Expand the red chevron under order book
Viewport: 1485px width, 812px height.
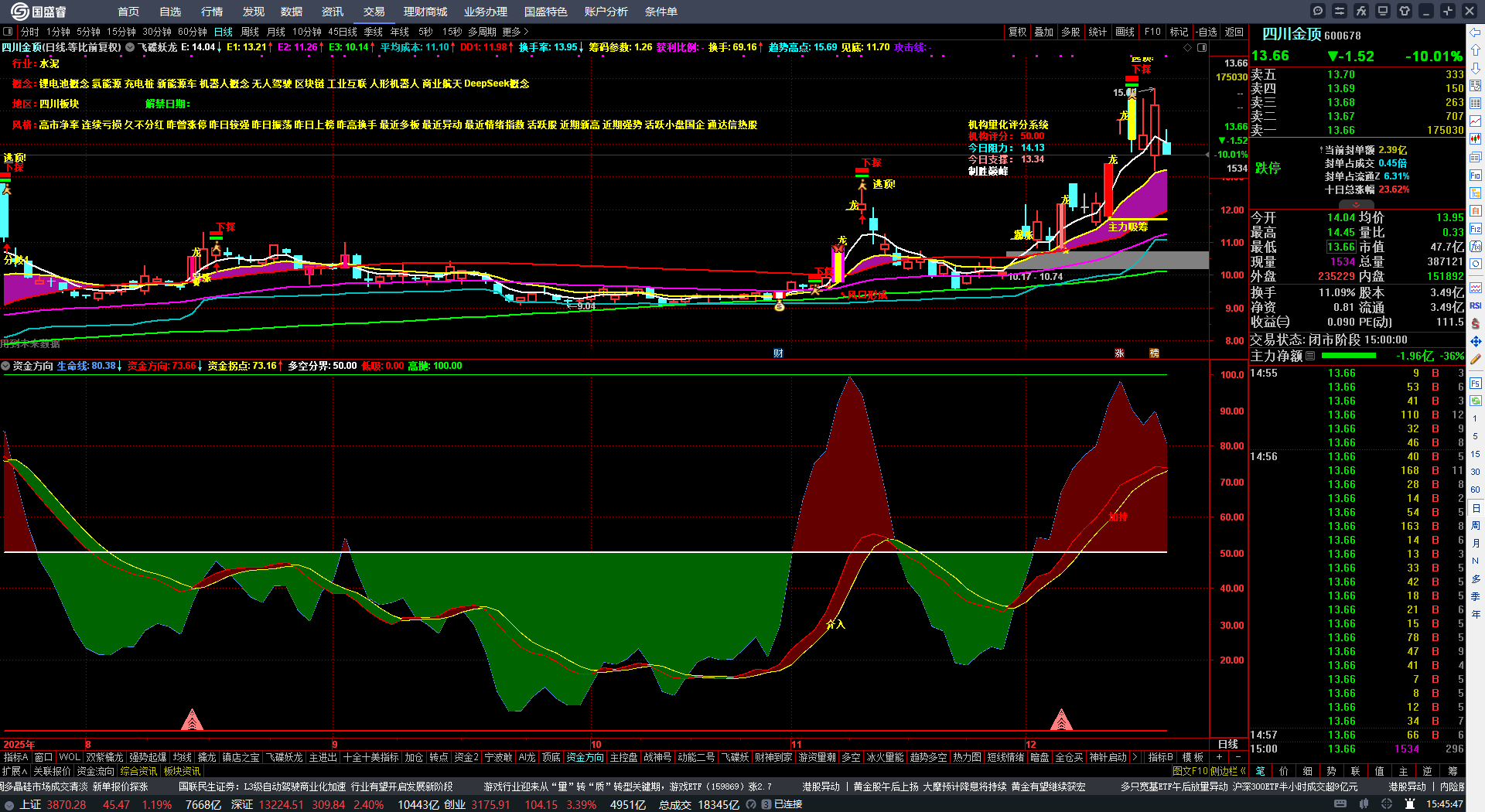[1356, 205]
